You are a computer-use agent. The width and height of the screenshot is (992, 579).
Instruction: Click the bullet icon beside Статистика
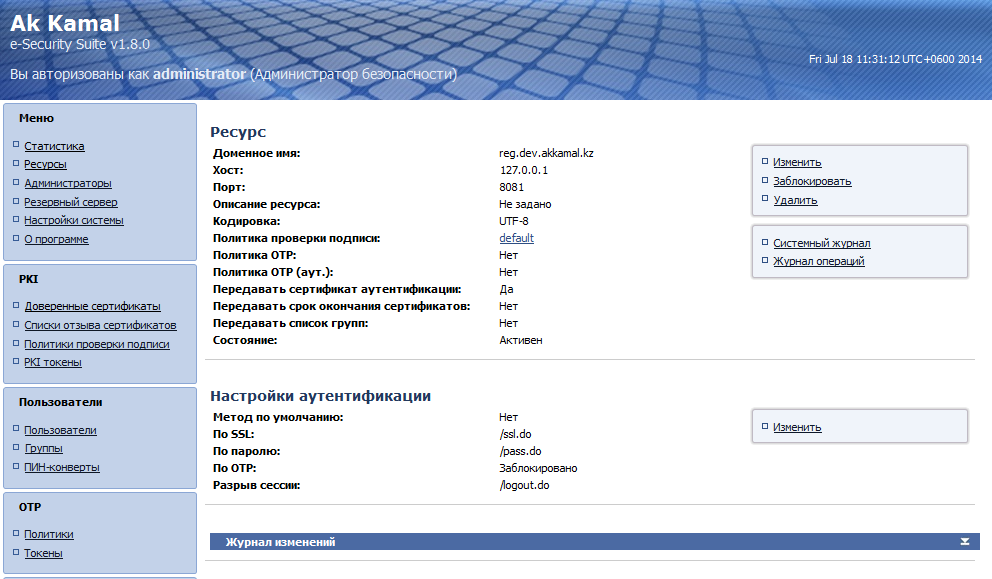[16, 145]
